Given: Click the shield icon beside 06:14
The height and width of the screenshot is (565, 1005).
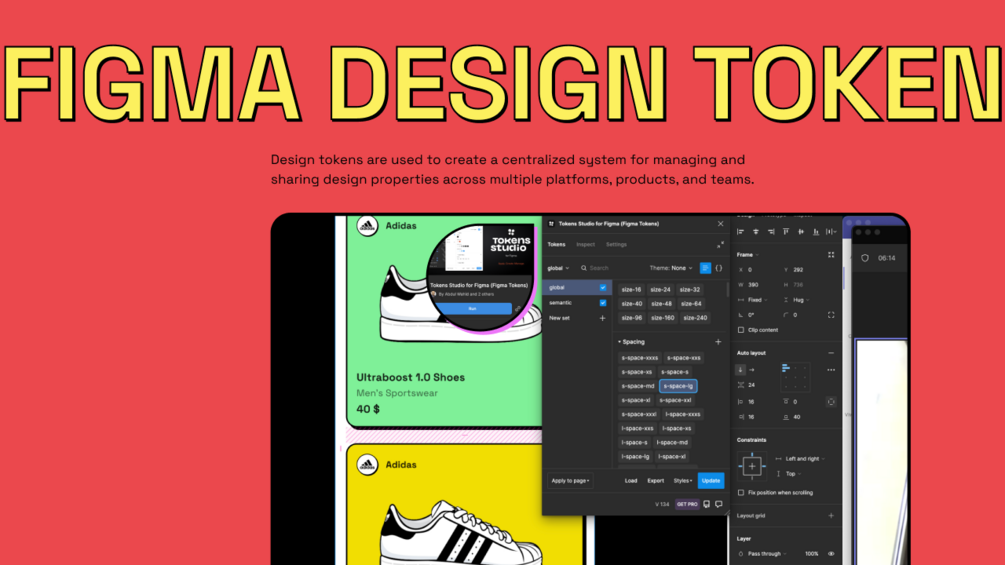Looking at the screenshot, I should click(x=865, y=258).
